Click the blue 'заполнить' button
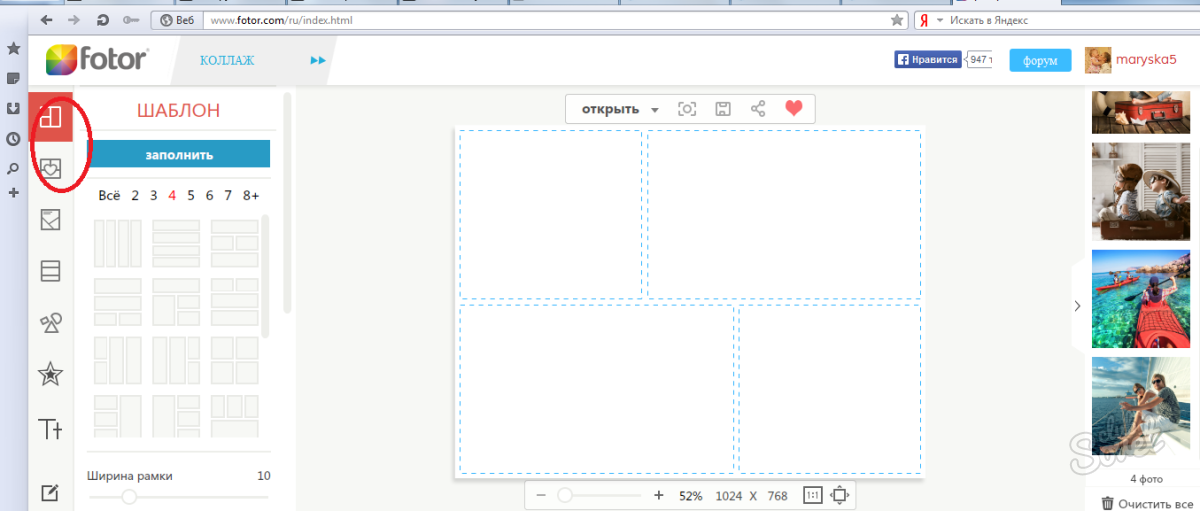The width and height of the screenshot is (1200, 511). [x=179, y=154]
